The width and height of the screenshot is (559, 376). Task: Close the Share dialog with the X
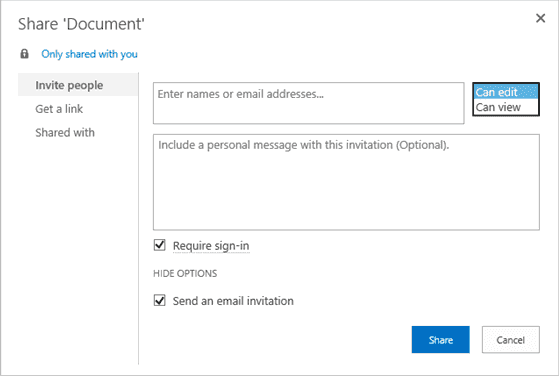540,18
